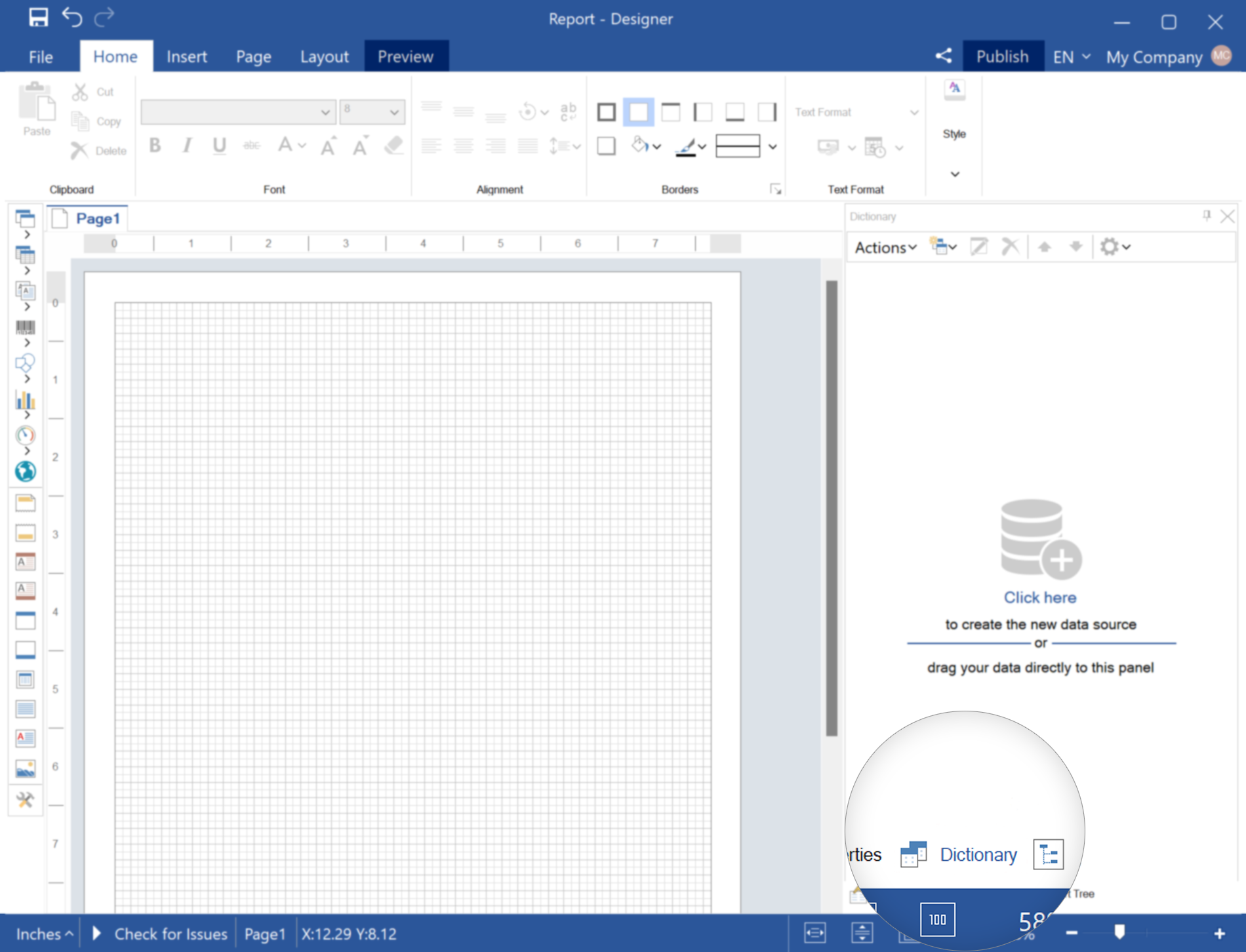
Task: Select the Chart component in left toolbox
Action: tap(26, 399)
